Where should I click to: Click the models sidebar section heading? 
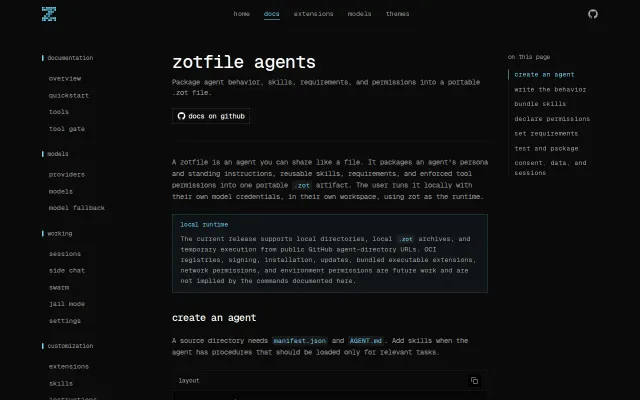pos(58,154)
